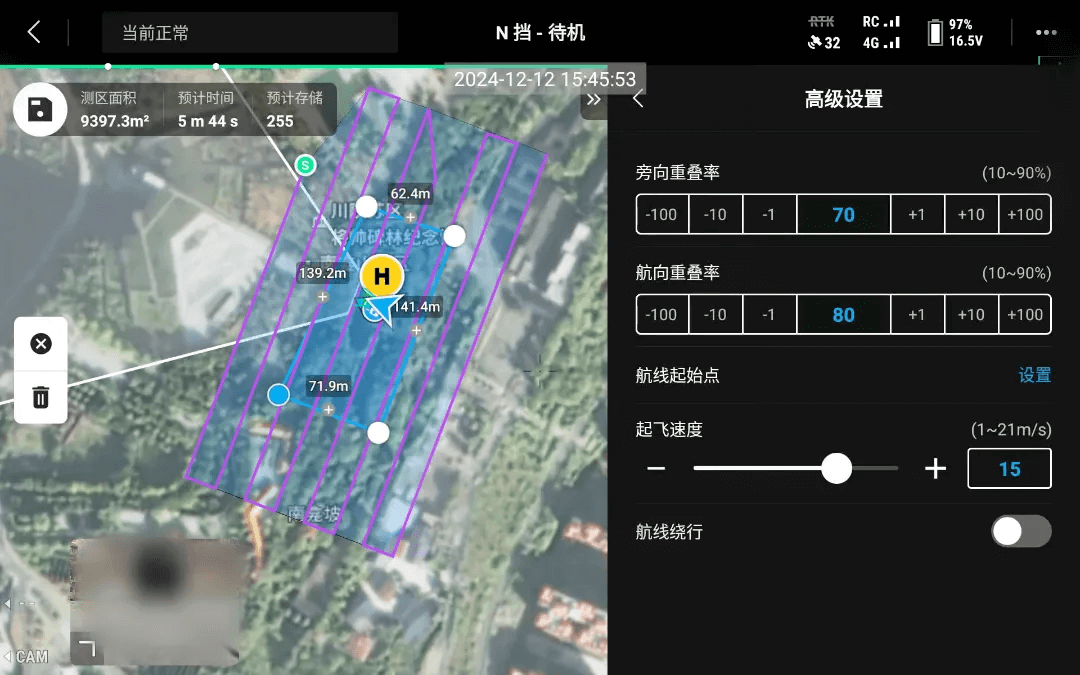This screenshot has height=675, width=1080.
Task: Click the circular X clear icon
Action: 41,344
